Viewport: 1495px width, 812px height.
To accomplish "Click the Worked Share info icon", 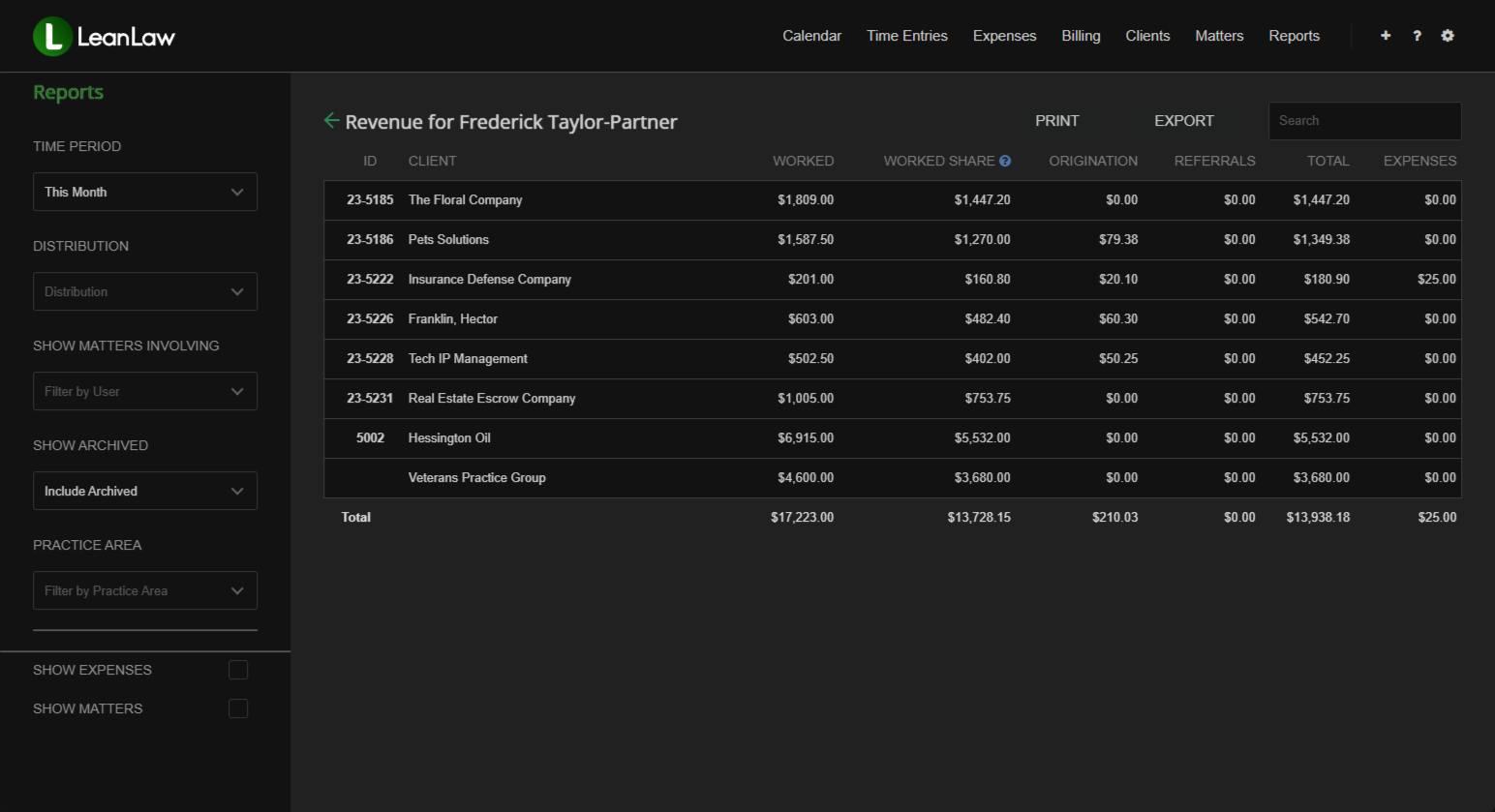I will [1005, 161].
